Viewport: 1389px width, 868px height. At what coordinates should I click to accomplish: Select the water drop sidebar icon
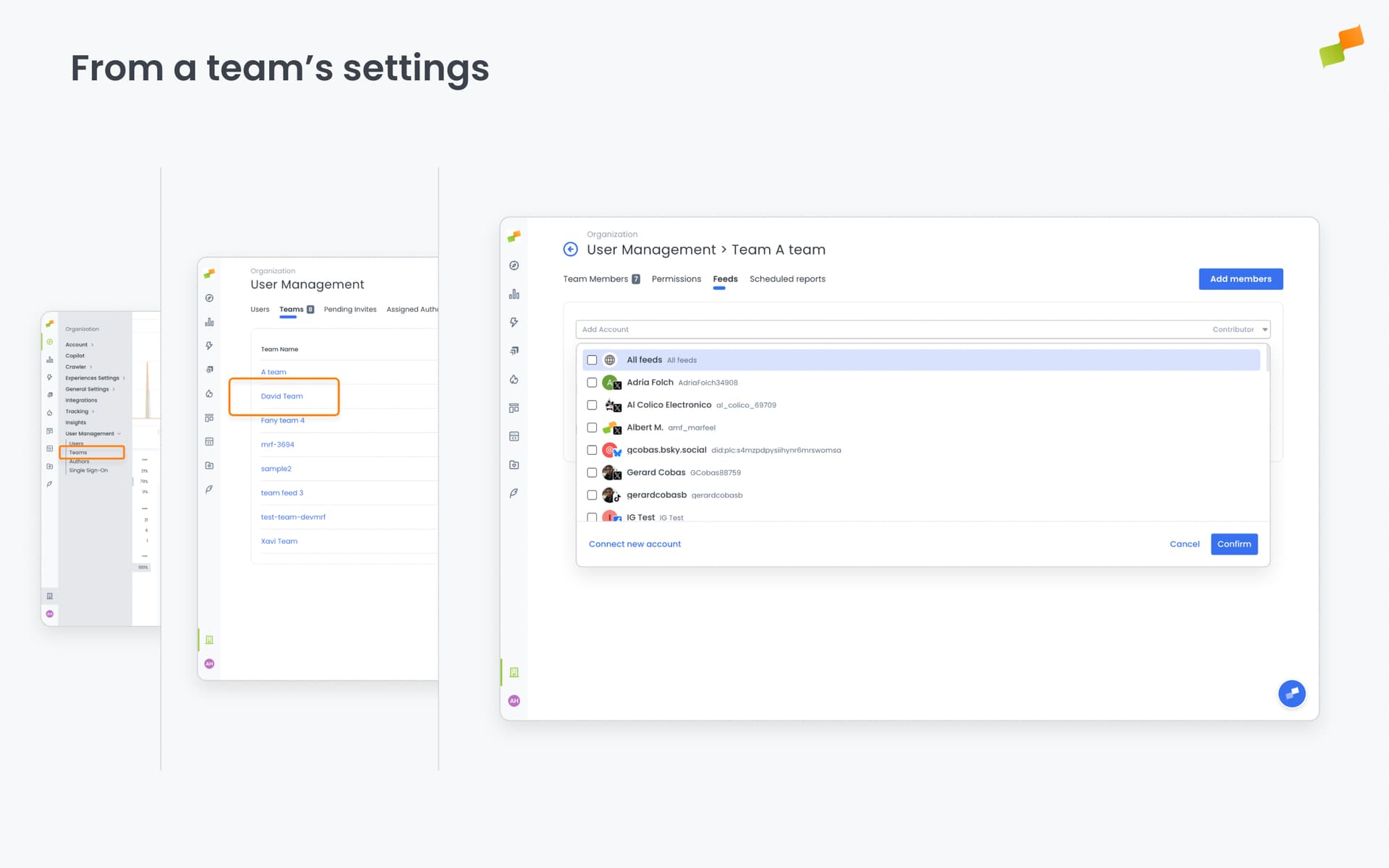[514, 379]
